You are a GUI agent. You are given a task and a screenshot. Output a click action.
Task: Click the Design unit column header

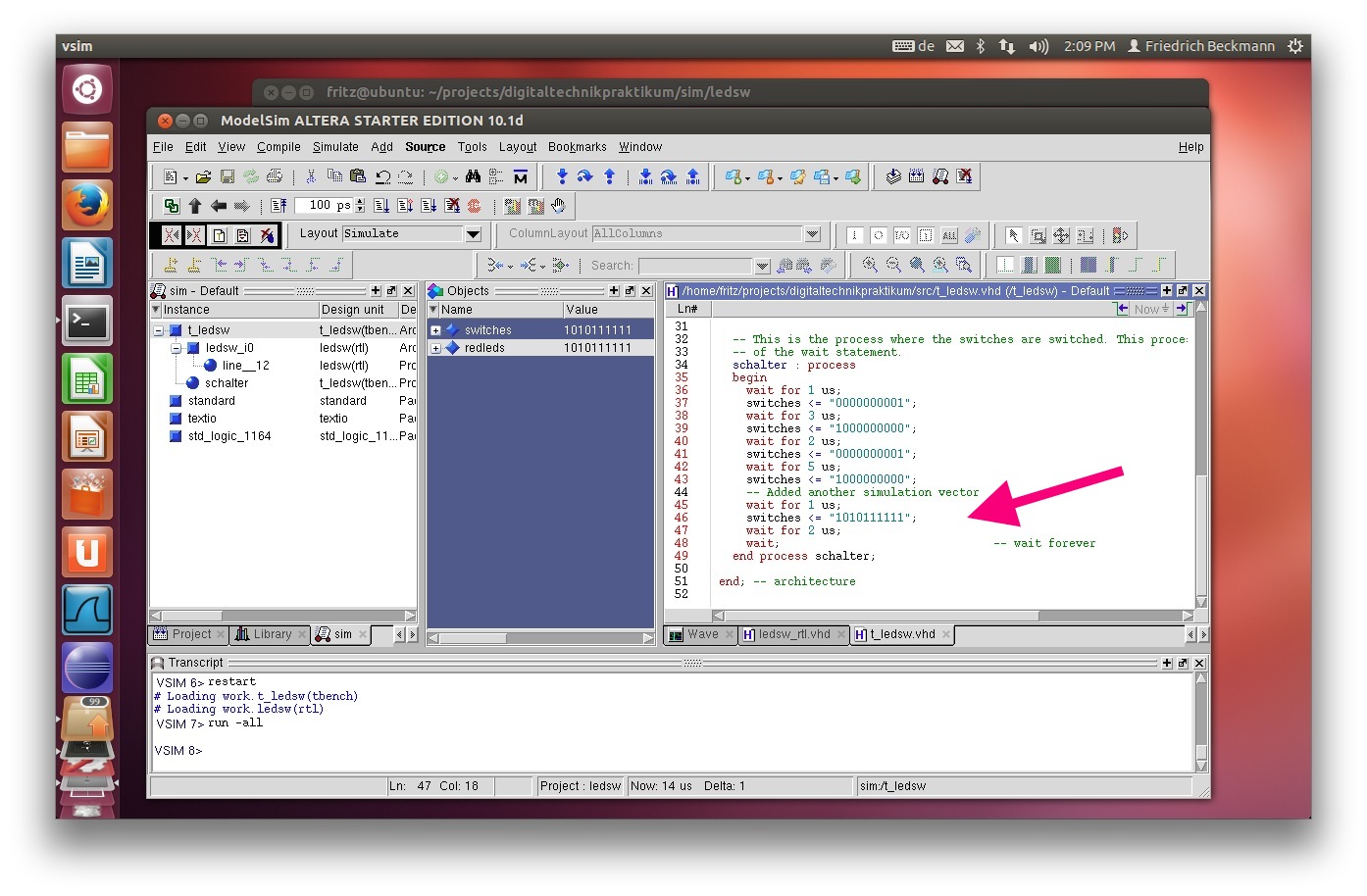(353, 310)
